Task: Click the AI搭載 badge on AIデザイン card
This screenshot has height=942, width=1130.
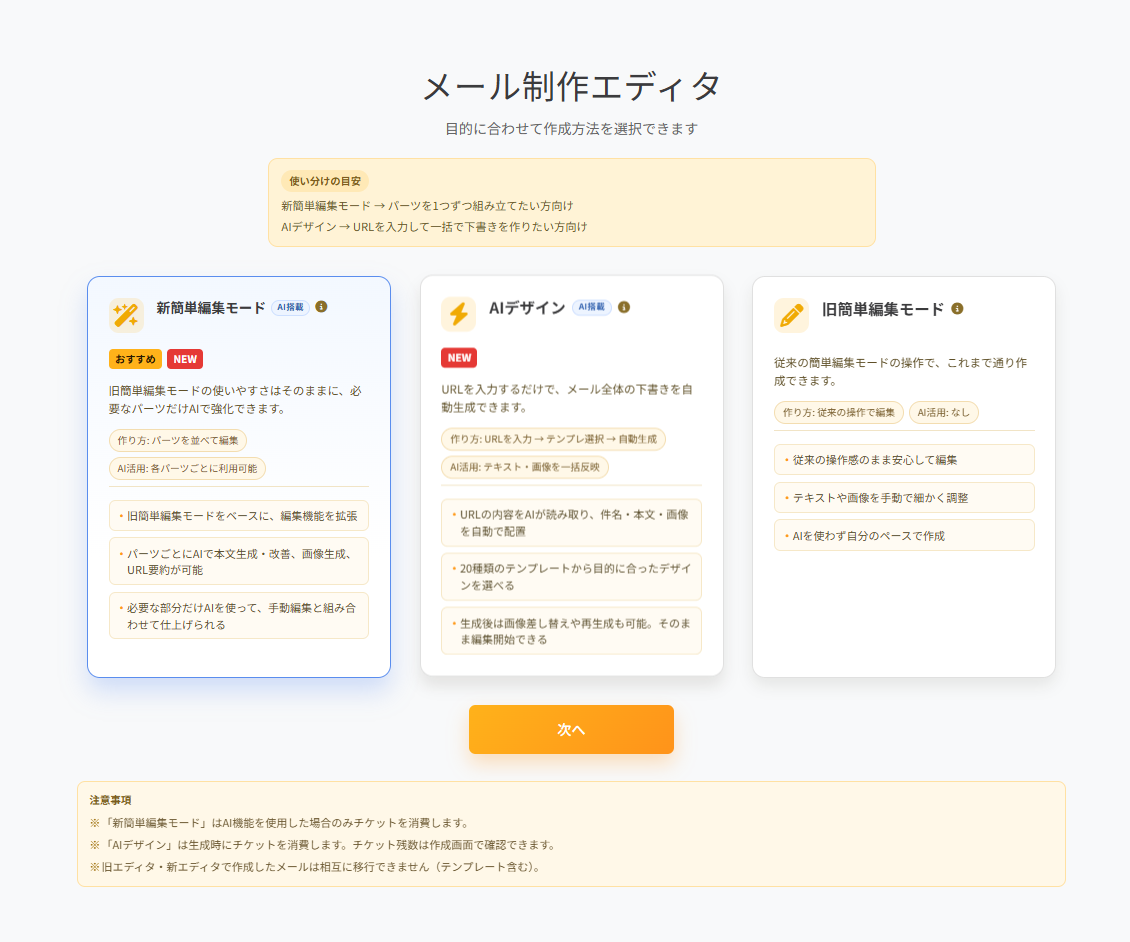Action: (x=590, y=308)
